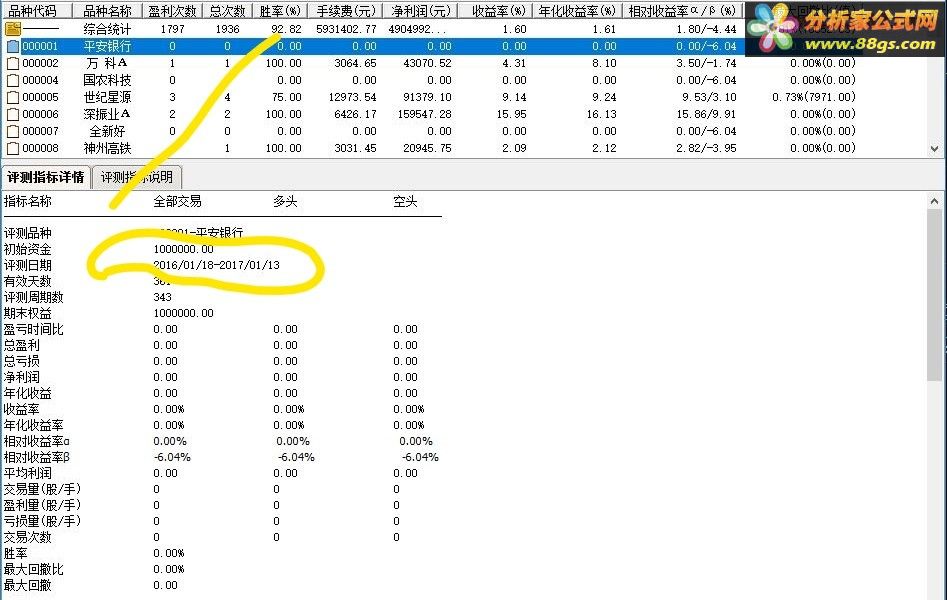Image resolution: width=947 pixels, height=600 pixels.
Task: Click the document icon next to 000007
Action: (13, 131)
